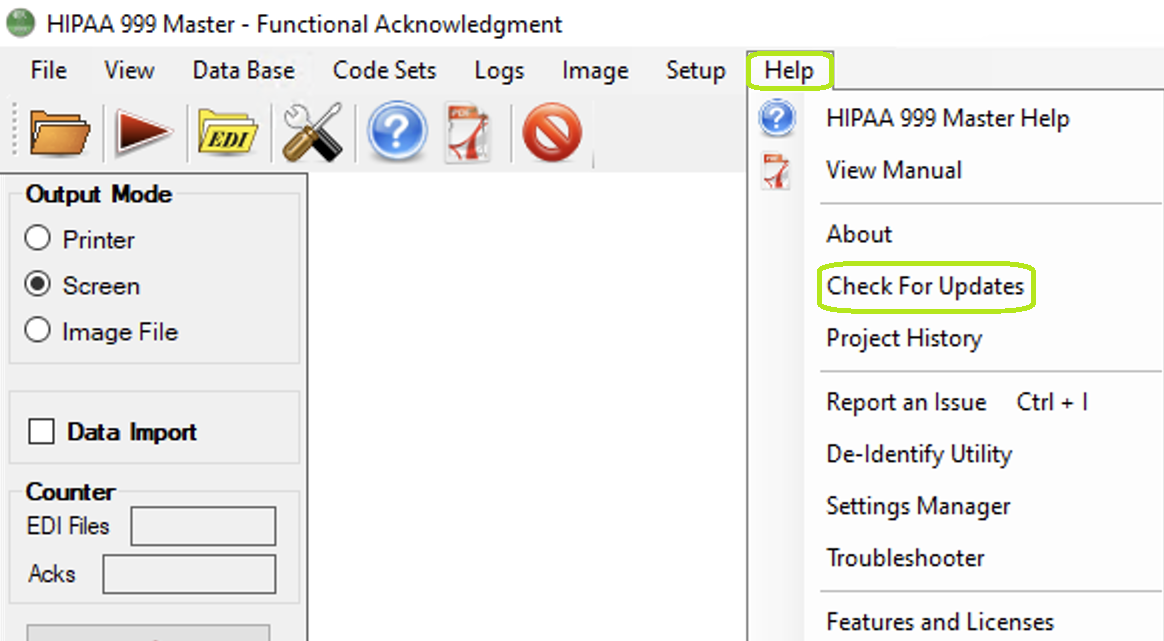Click the help icon beside HIPAA 999 Master Help
This screenshot has width=1164, height=641.
[776, 118]
